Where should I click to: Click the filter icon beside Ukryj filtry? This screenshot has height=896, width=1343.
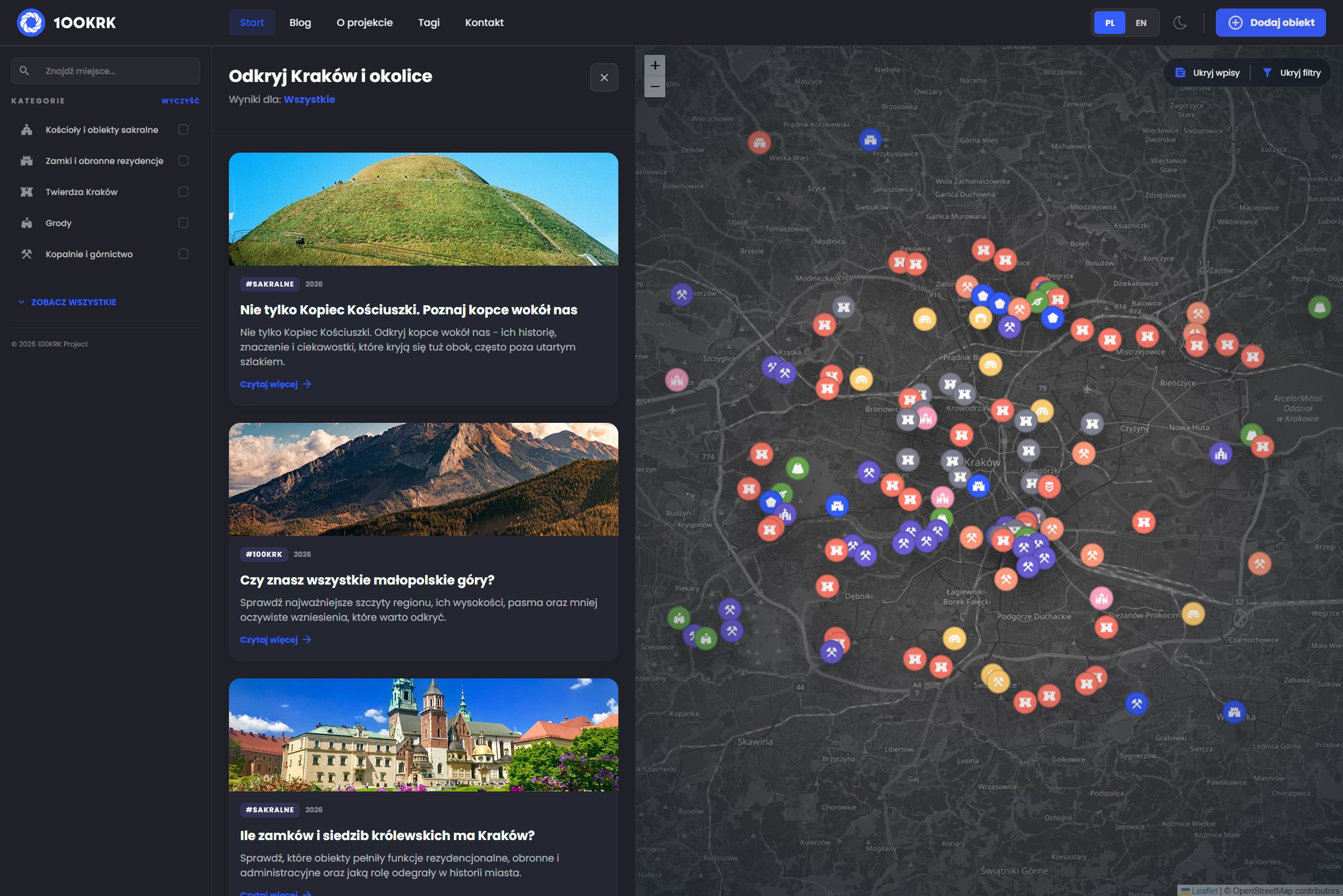click(1269, 72)
